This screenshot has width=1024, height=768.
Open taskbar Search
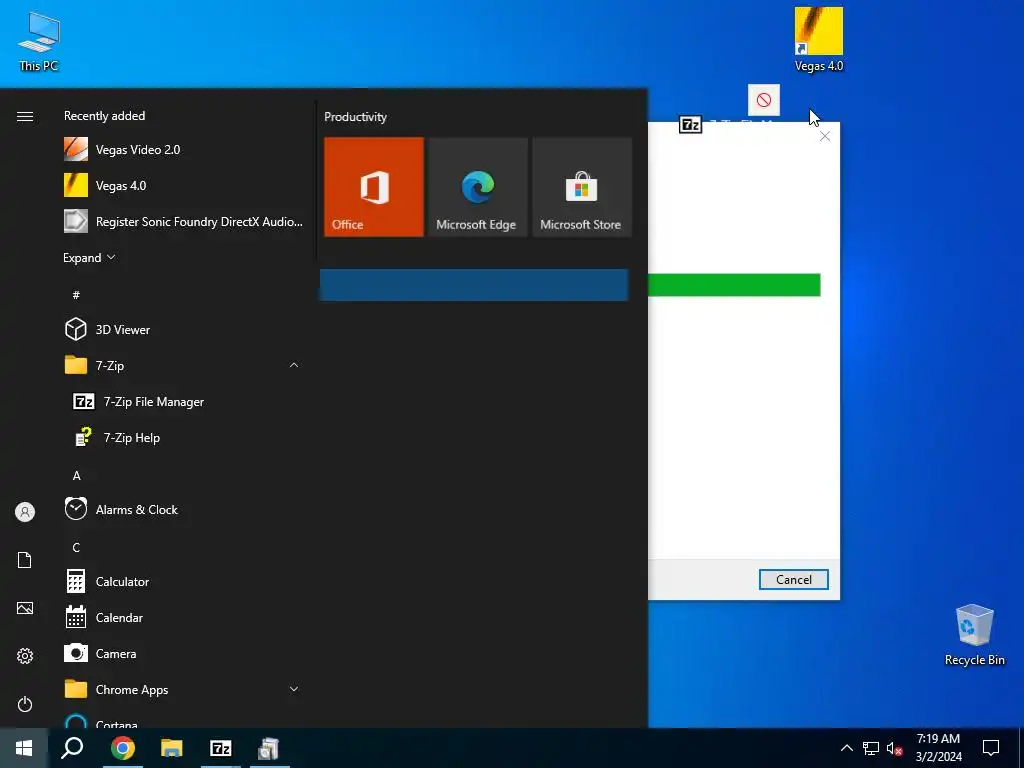tap(72, 748)
